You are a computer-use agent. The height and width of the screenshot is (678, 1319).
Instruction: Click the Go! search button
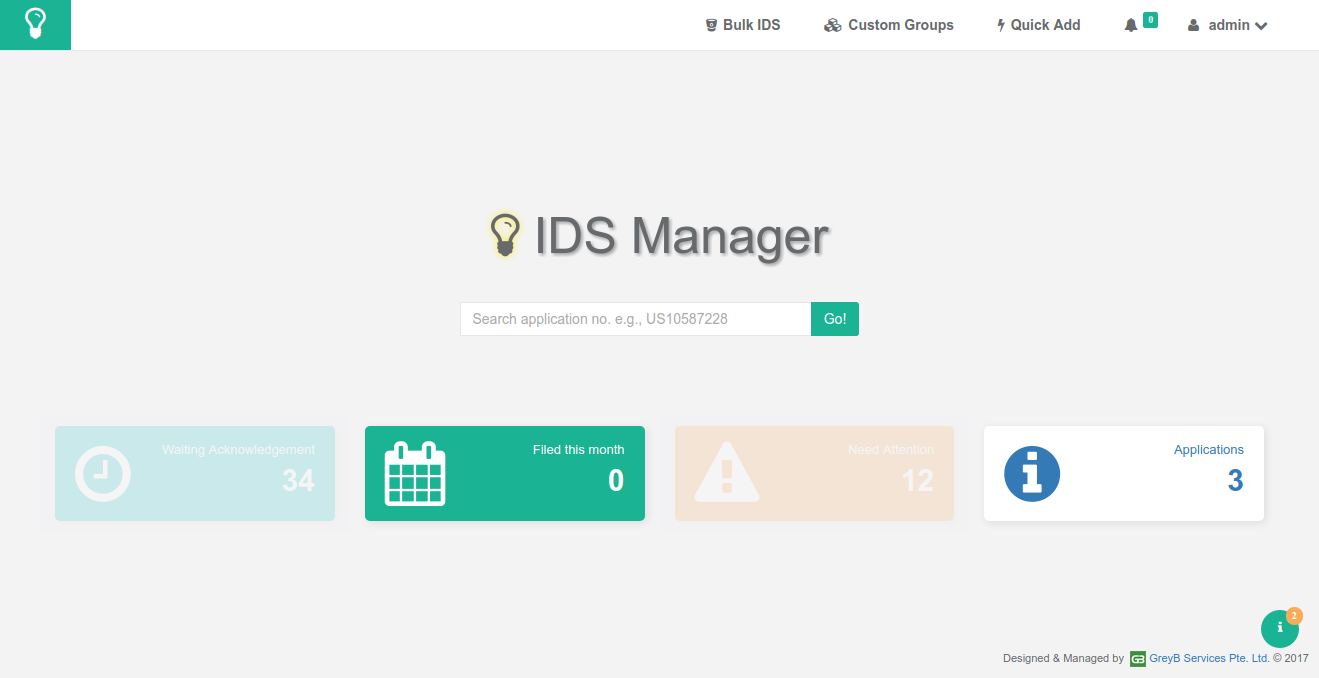(x=834, y=318)
